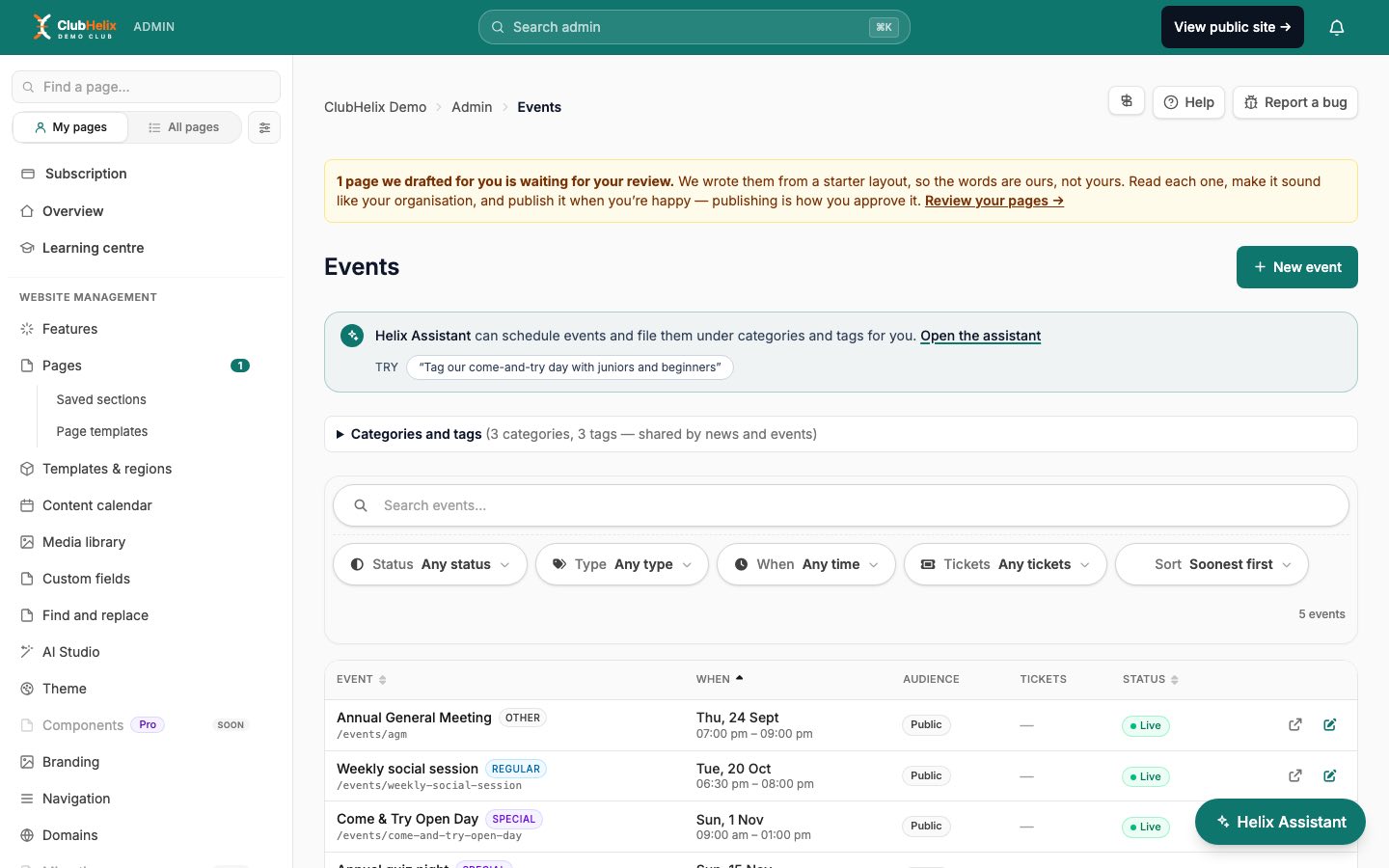The height and width of the screenshot is (868, 1389).
Task: Open the sidebar page filter settings icon
Action: click(264, 127)
